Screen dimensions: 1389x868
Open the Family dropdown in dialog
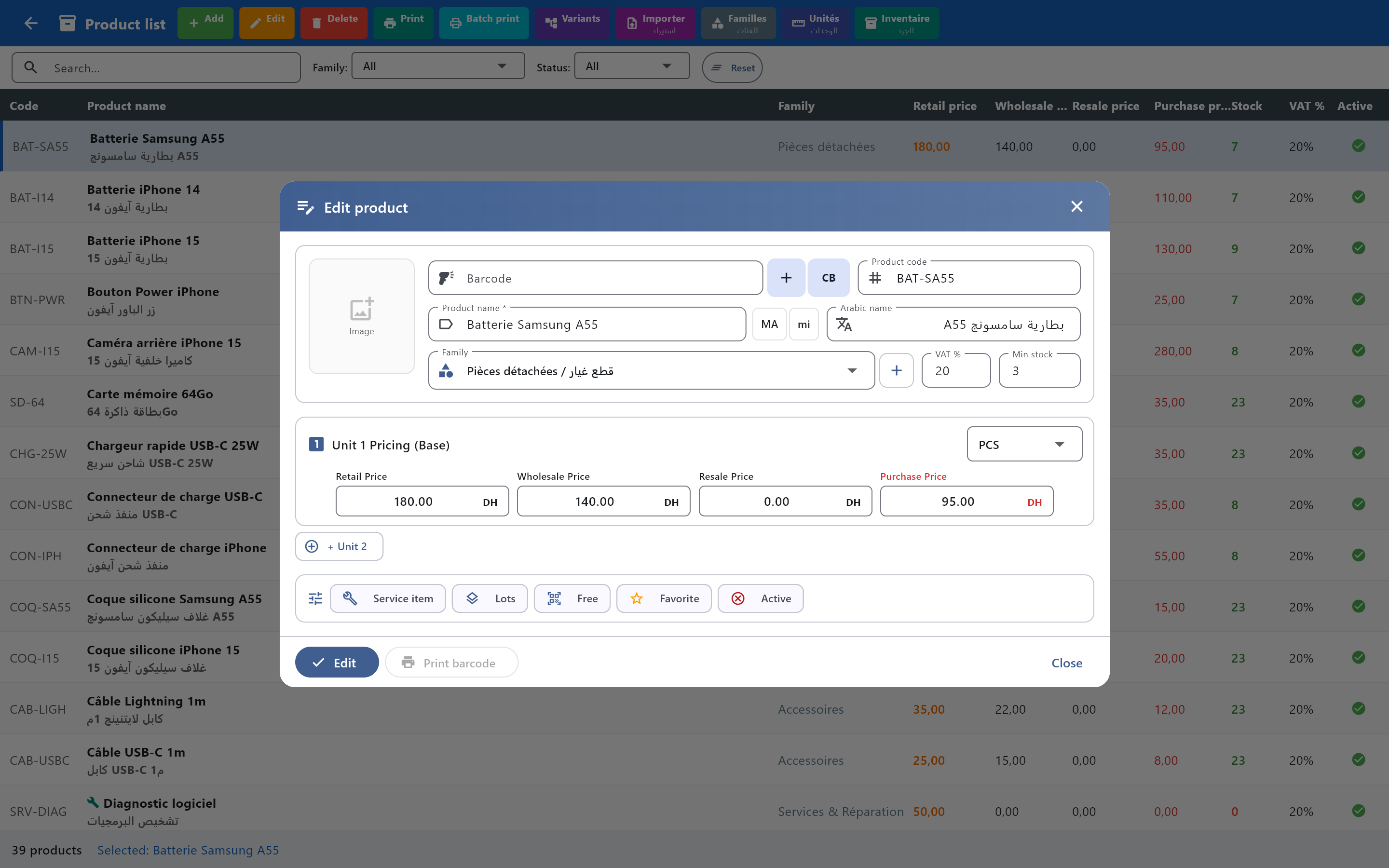651,371
